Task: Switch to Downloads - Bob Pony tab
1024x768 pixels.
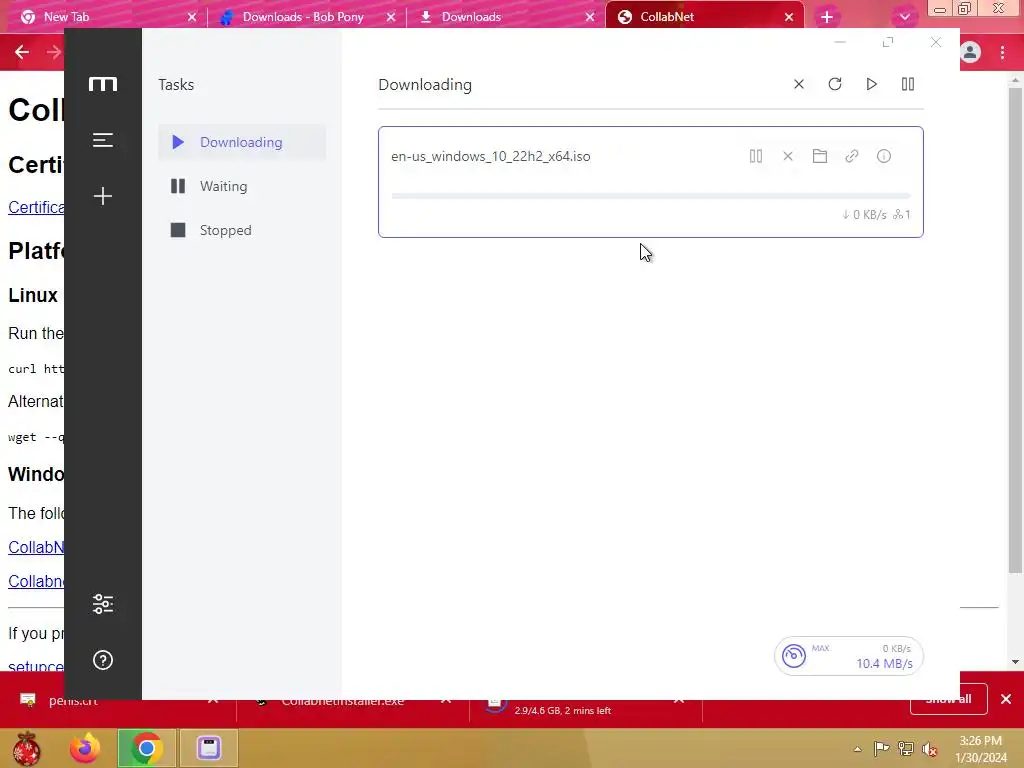Action: (307, 17)
